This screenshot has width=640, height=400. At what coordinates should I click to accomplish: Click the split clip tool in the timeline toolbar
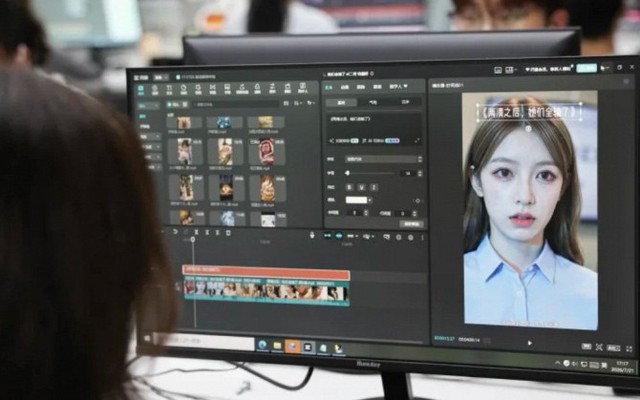click(x=196, y=232)
